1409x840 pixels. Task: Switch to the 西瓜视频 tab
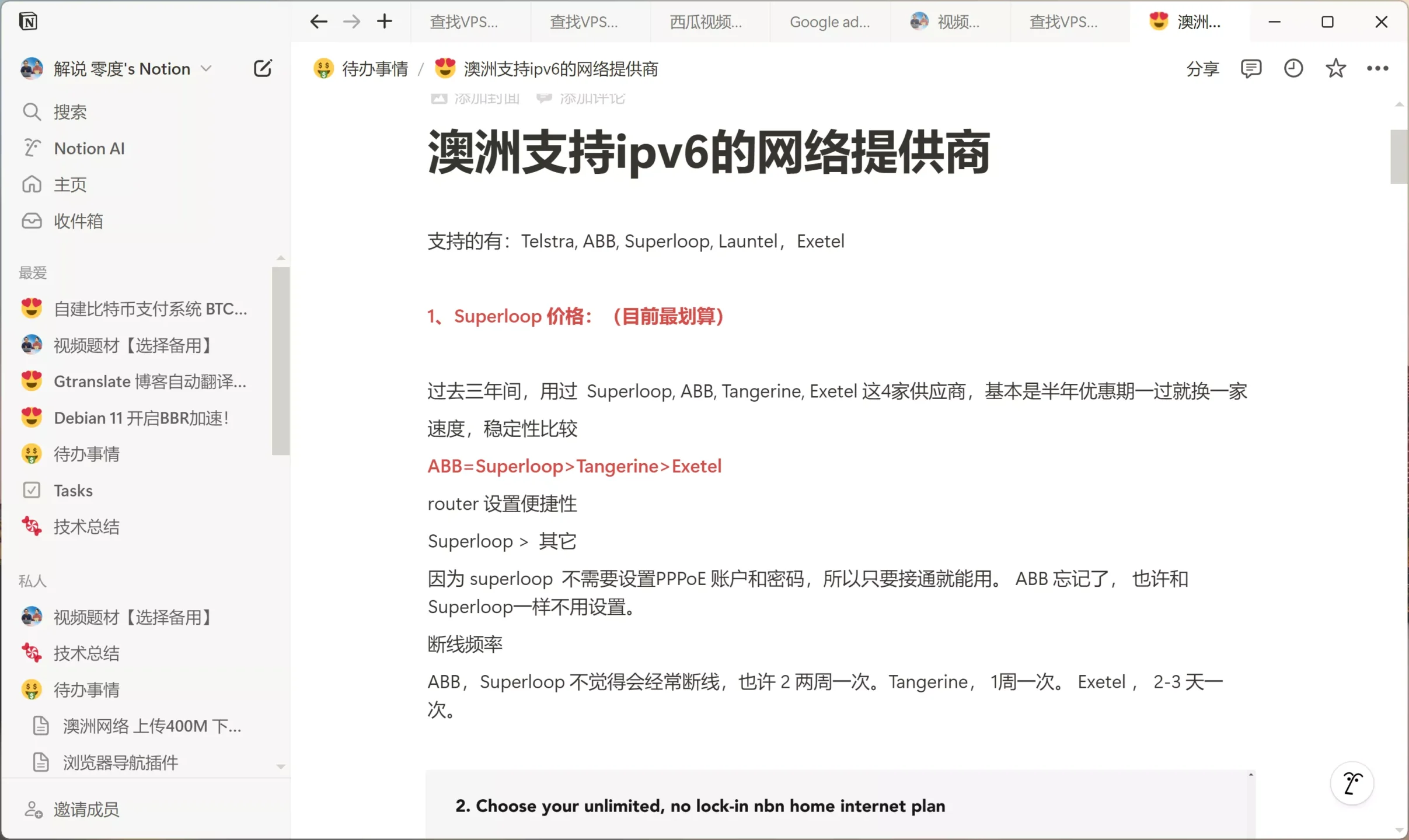[x=706, y=22]
